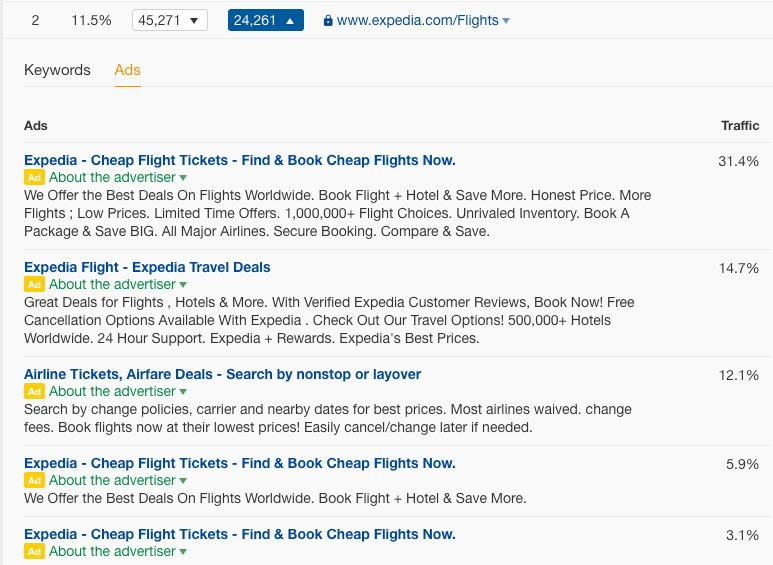The width and height of the screenshot is (773, 565).
Task: Expand About the advertiser for 31.4% ad
Action: point(118,177)
